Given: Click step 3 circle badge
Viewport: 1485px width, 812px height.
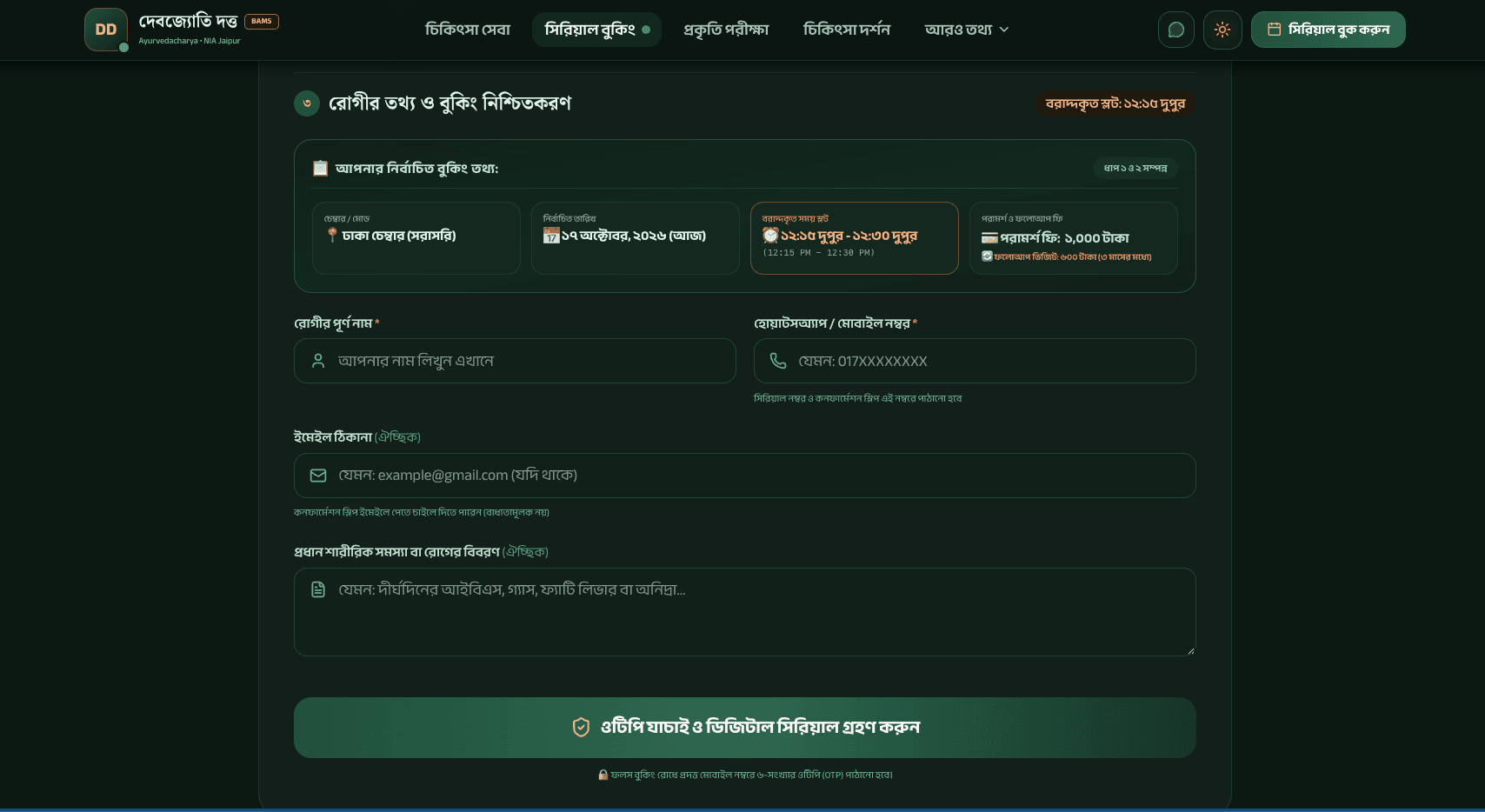Looking at the screenshot, I should pos(307,103).
